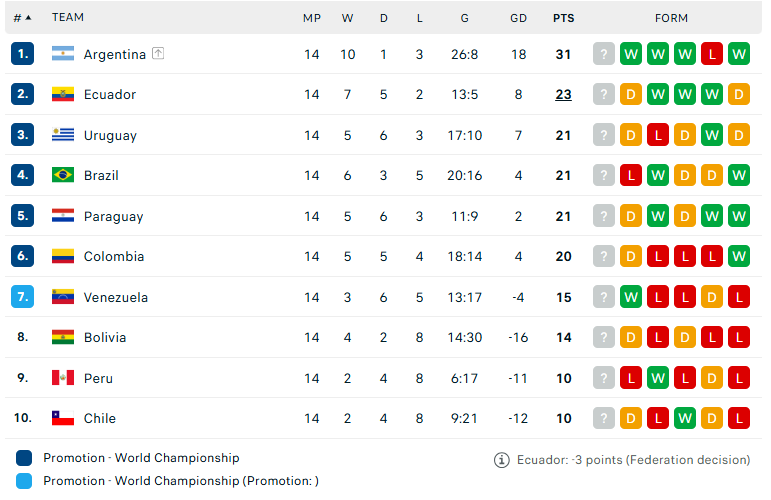Click dark blue World Championship legend swatch

coord(24,458)
